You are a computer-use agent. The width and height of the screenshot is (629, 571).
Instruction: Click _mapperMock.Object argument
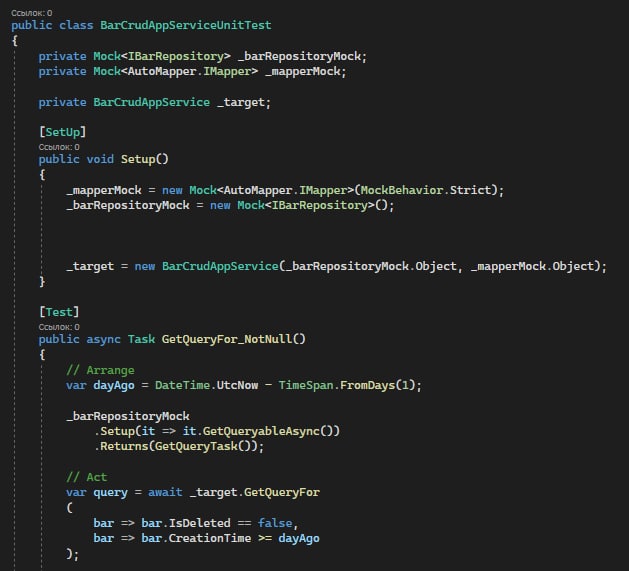535,266
